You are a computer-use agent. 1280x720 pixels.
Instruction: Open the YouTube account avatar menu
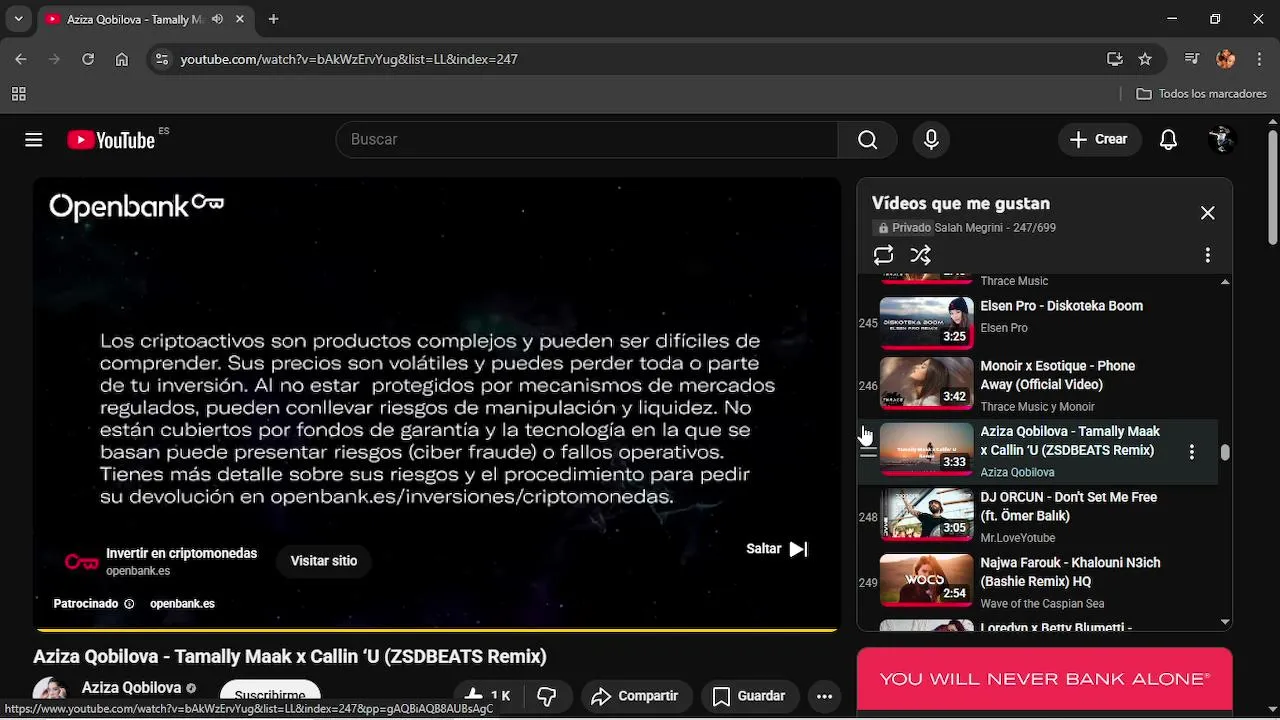(x=1222, y=140)
